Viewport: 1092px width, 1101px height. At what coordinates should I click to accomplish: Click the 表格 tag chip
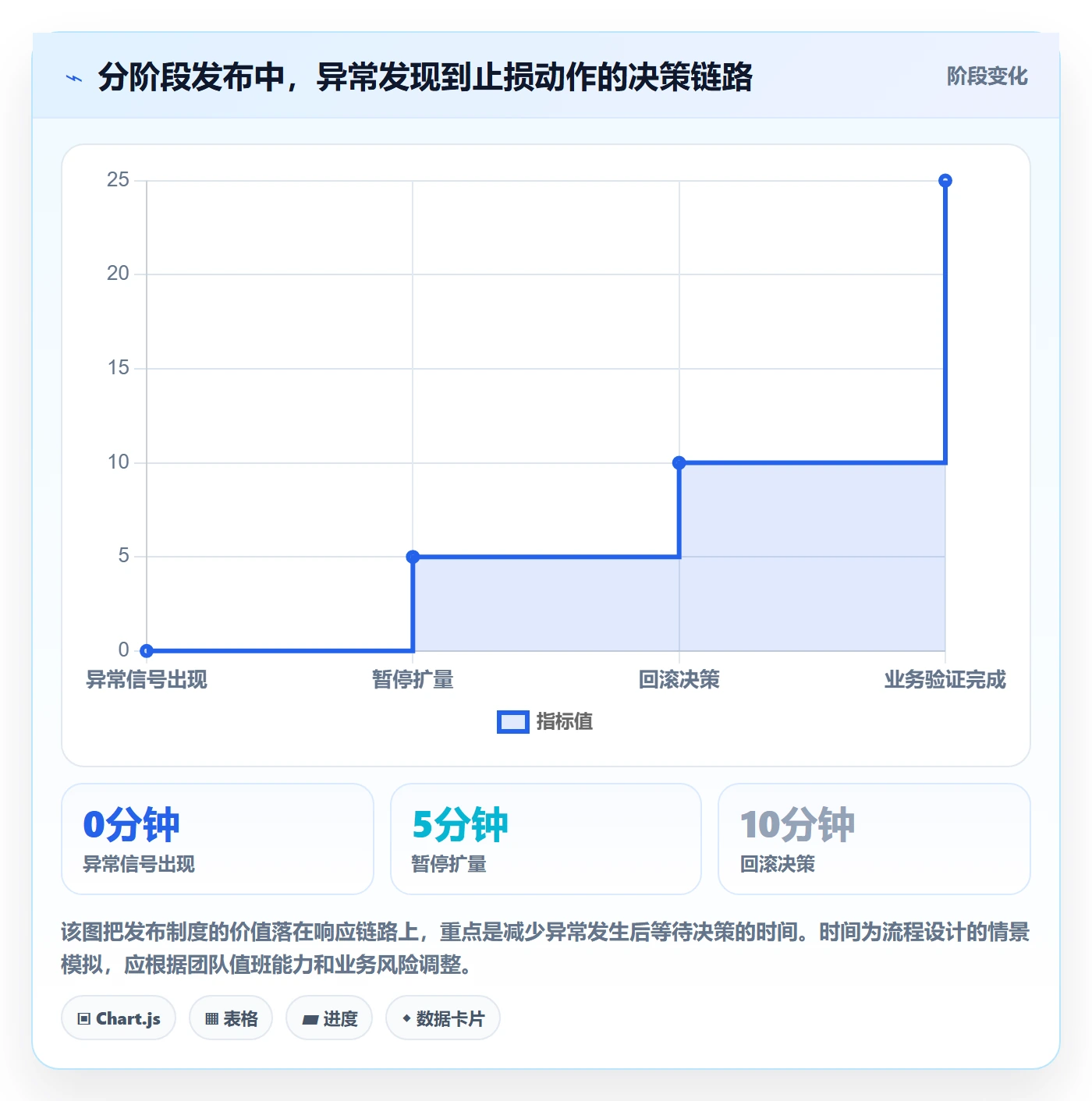click(231, 1018)
